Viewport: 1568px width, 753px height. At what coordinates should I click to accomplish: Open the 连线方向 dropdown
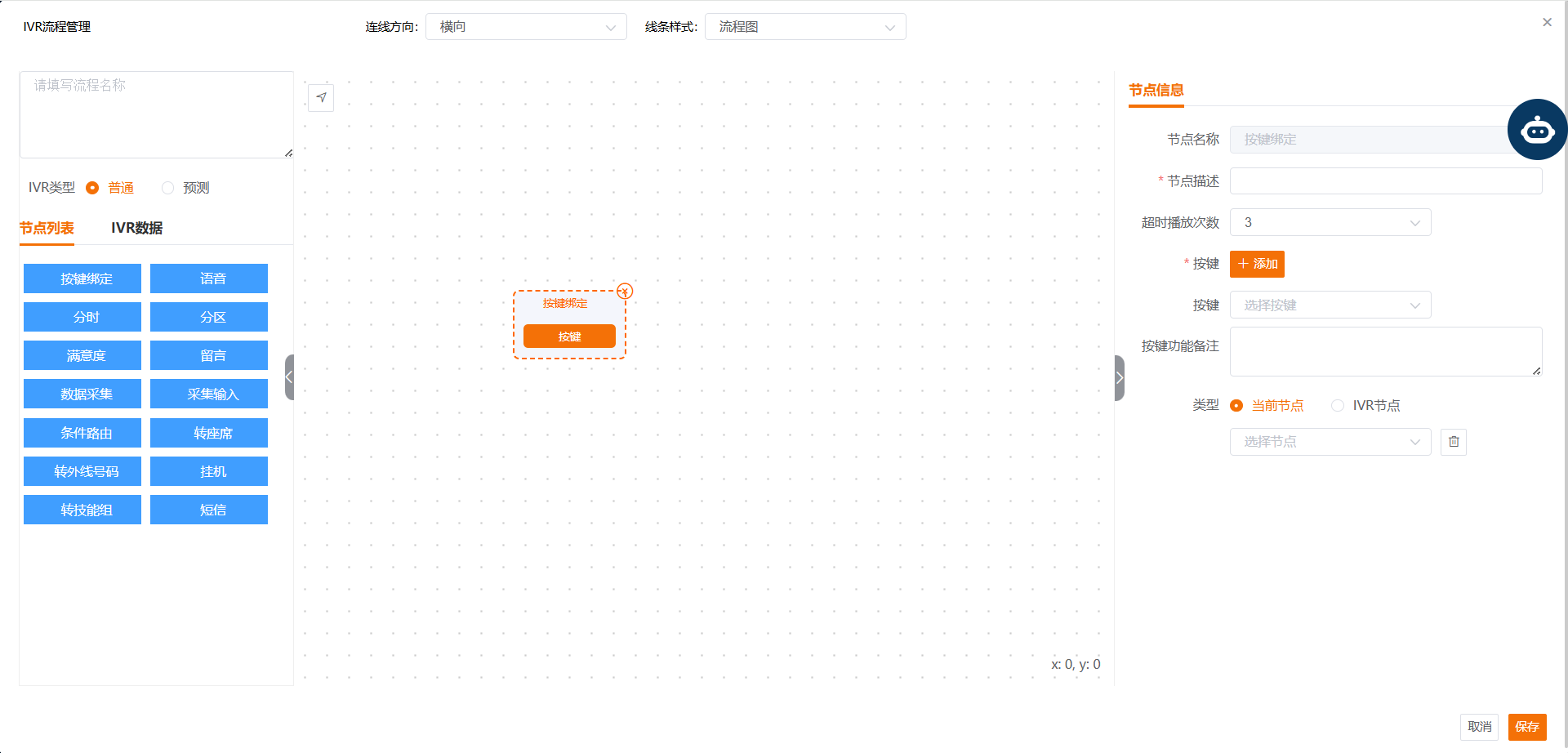coord(526,27)
